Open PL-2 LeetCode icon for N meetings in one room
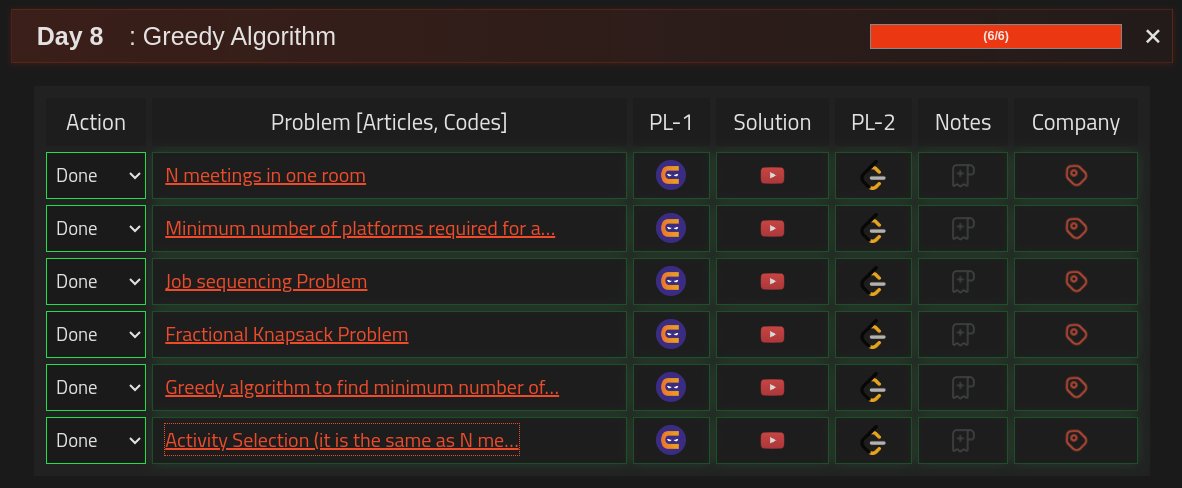1182x488 pixels. coord(873,176)
